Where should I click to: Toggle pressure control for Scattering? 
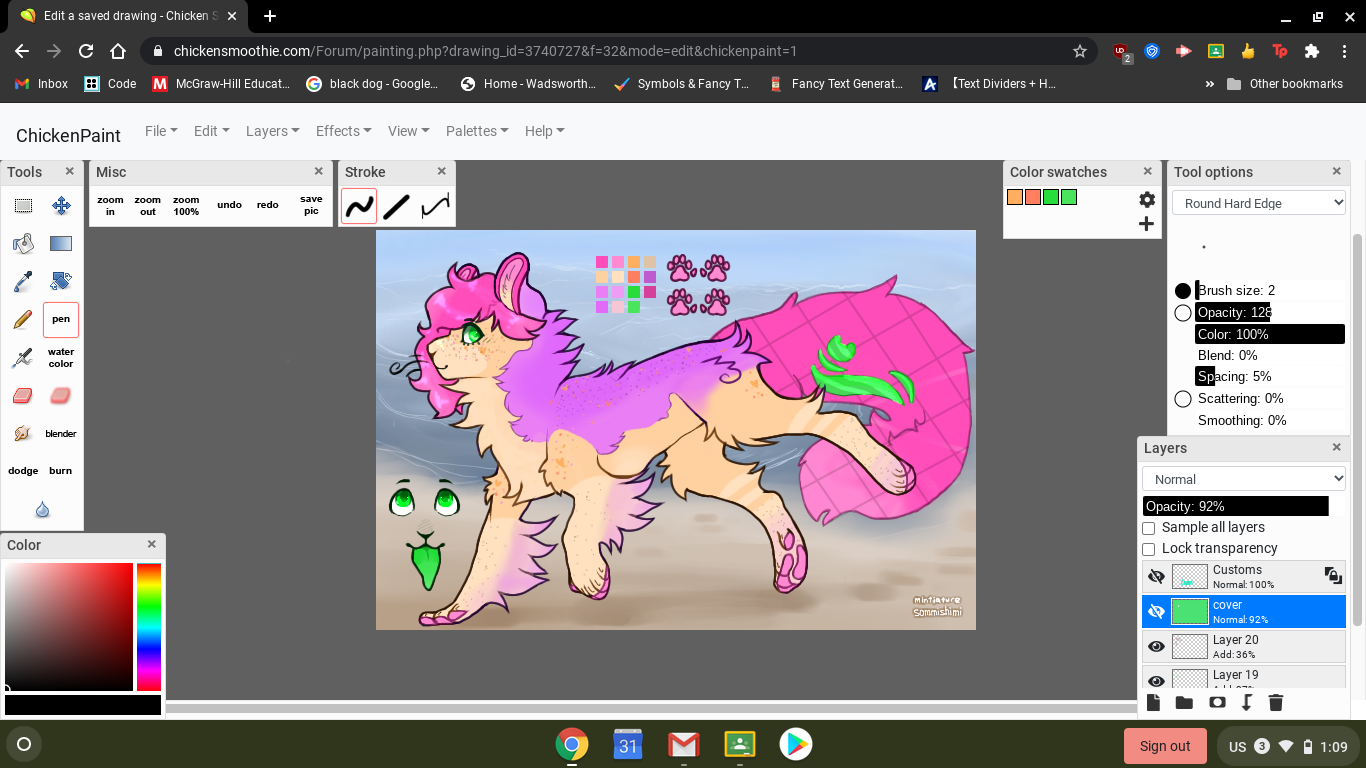tap(1183, 399)
